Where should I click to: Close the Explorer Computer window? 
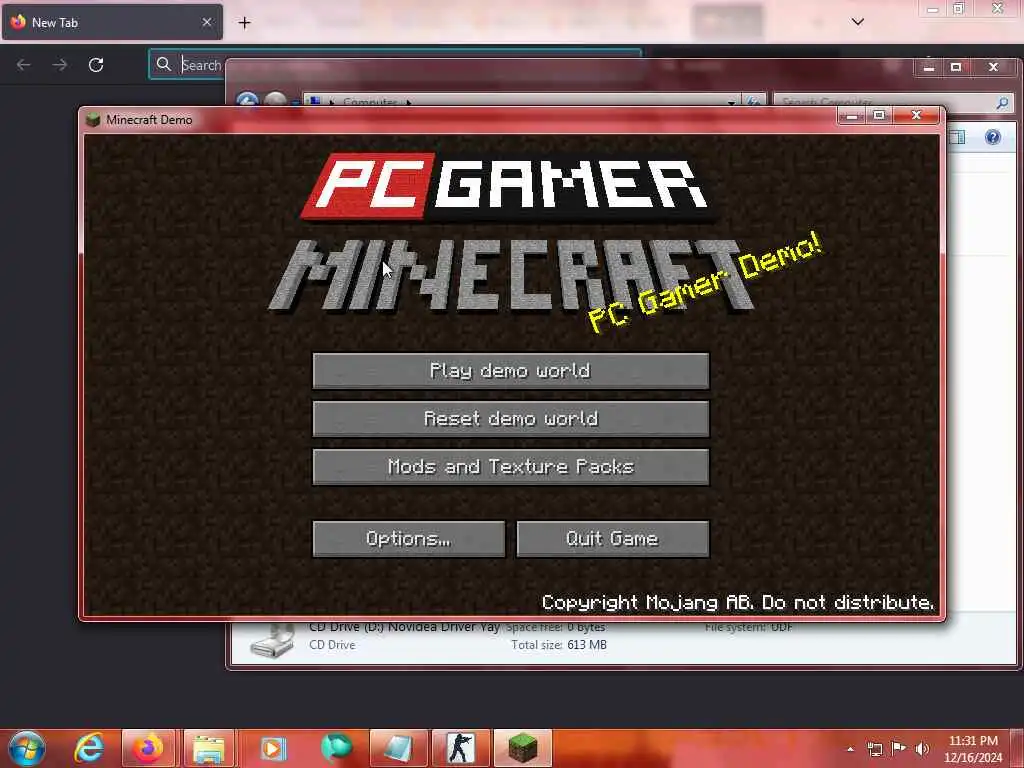click(993, 67)
